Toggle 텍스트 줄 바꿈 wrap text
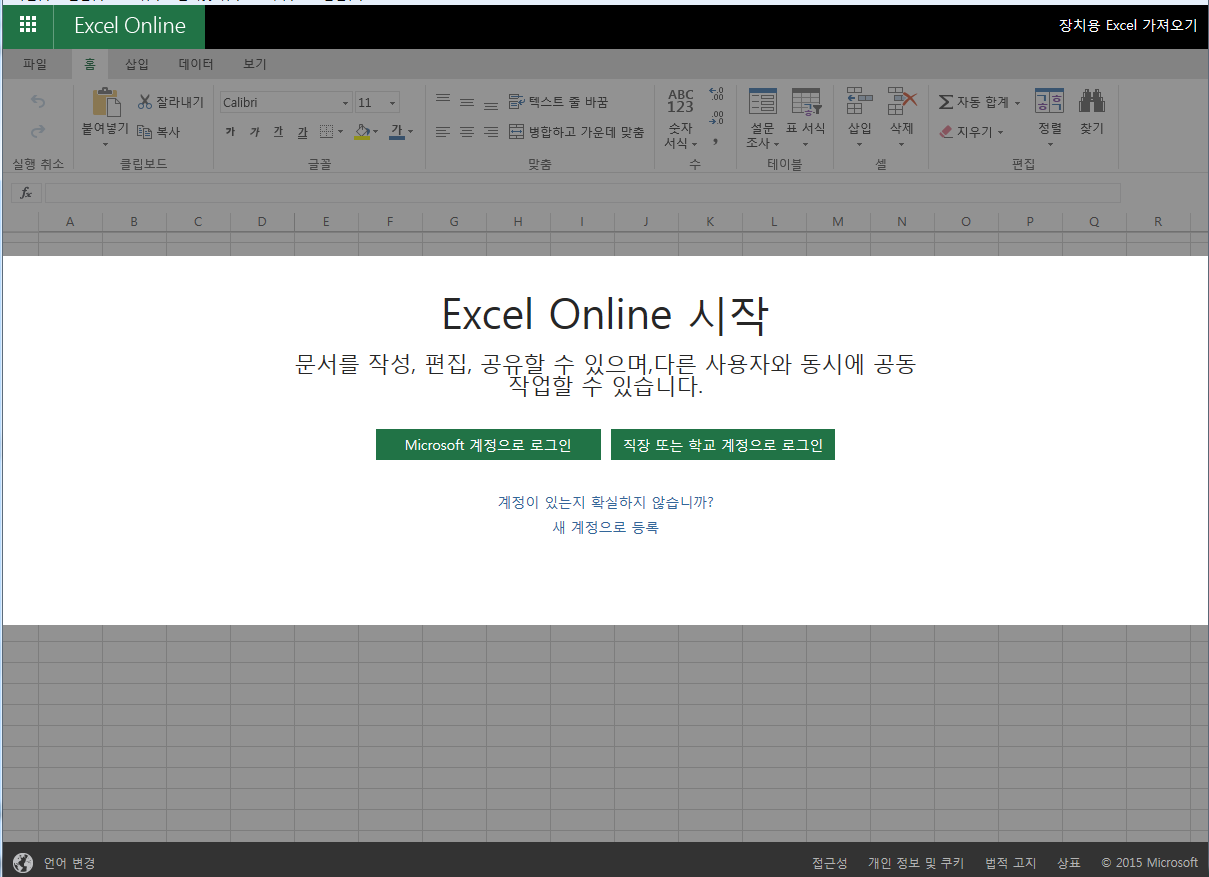The width and height of the screenshot is (1209, 877). pos(558,102)
